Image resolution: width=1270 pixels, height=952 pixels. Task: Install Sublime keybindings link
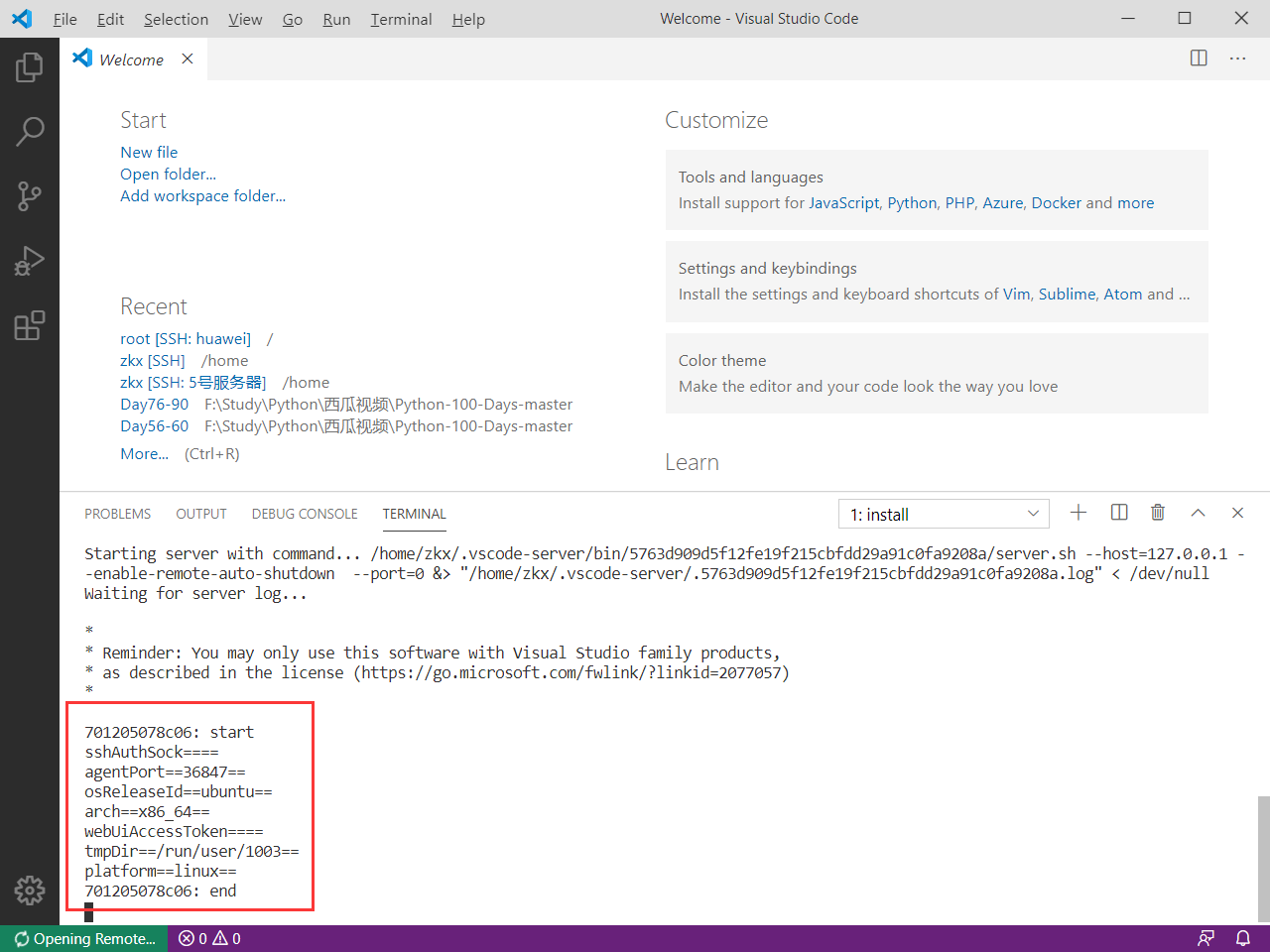coord(1067,294)
